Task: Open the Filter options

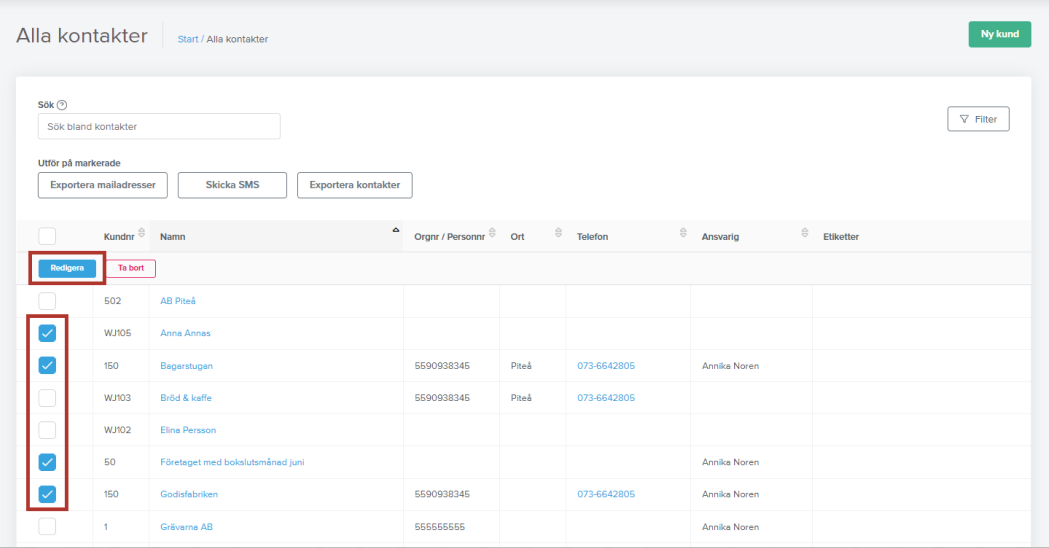Action: click(x=978, y=119)
